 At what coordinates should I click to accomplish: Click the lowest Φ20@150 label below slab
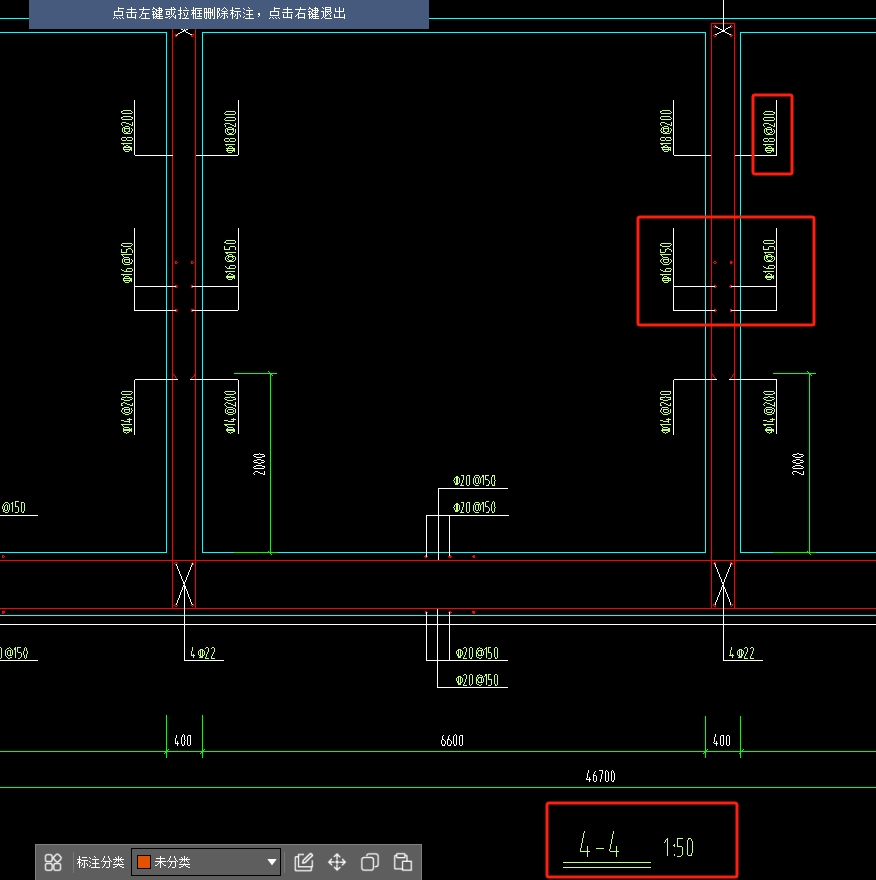pos(477,680)
